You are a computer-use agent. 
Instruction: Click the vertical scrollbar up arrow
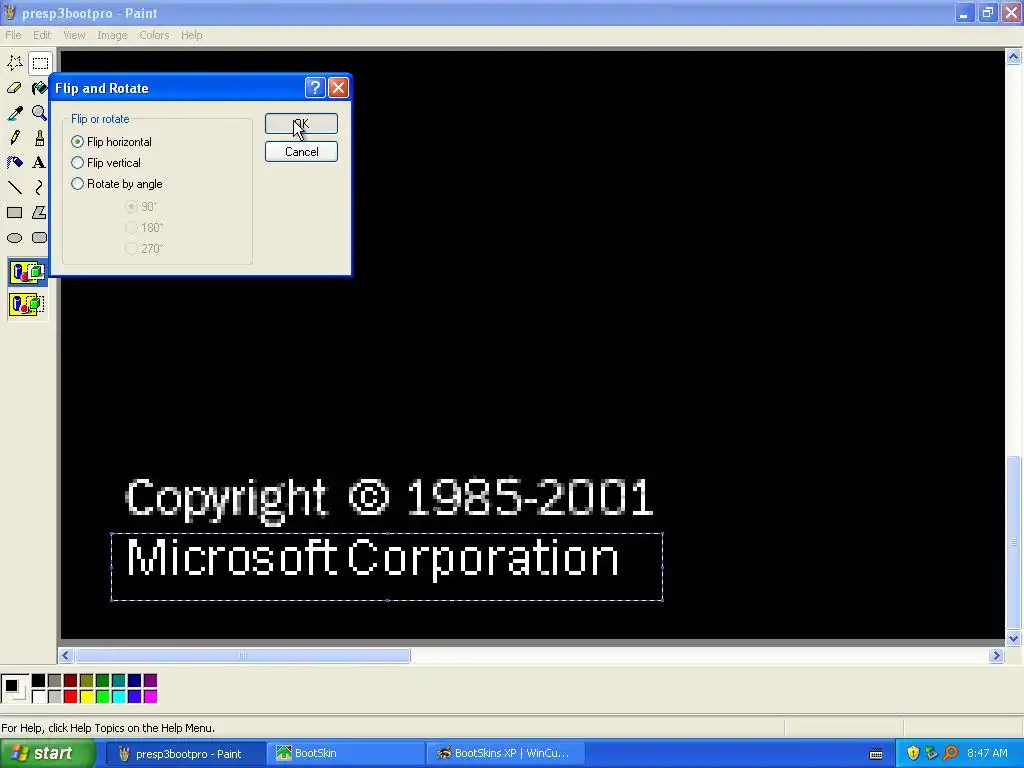pyautogui.click(x=1014, y=57)
